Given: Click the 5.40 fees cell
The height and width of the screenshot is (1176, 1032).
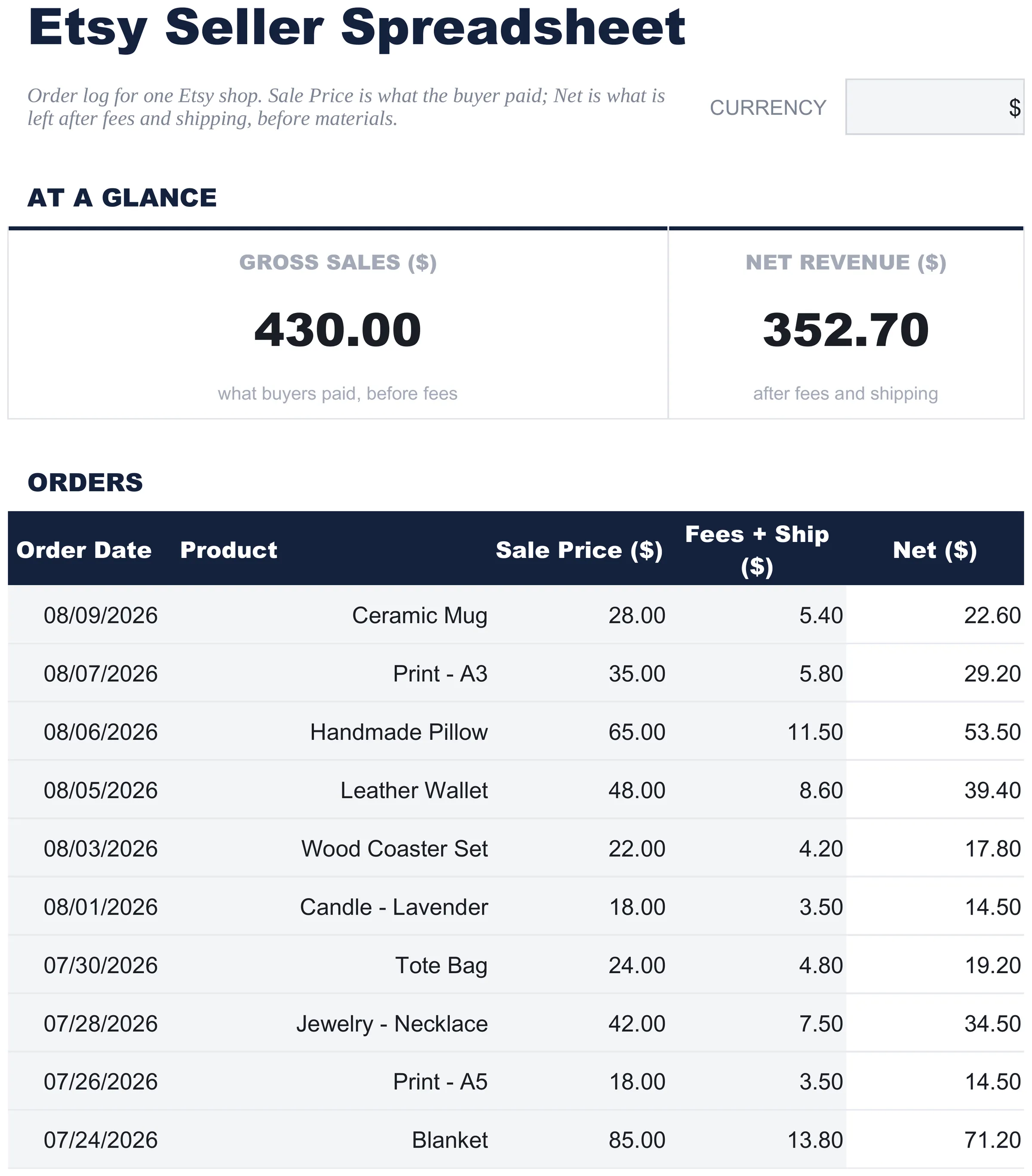Looking at the screenshot, I should pos(758,615).
